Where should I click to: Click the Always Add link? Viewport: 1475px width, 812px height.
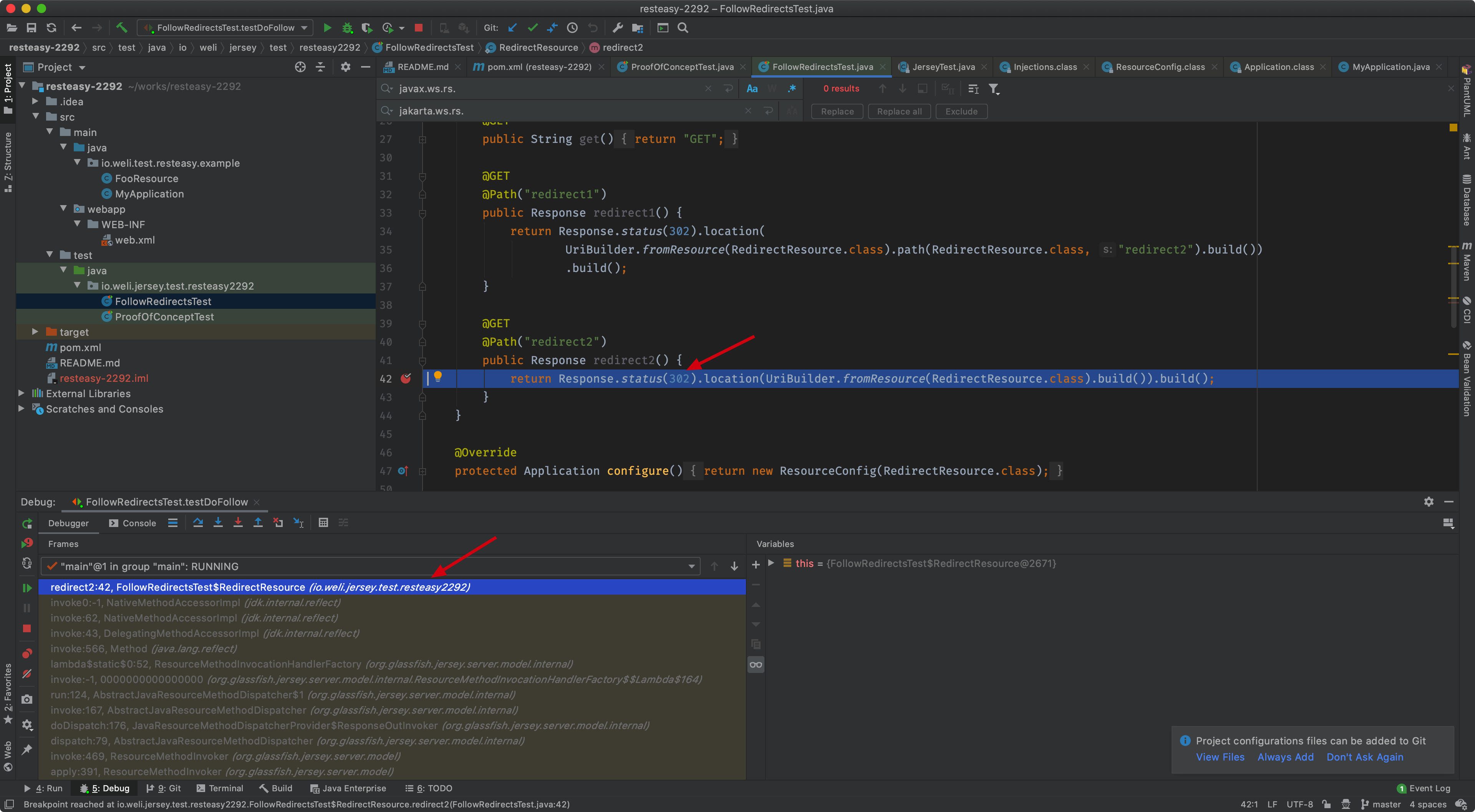point(1285,756)
